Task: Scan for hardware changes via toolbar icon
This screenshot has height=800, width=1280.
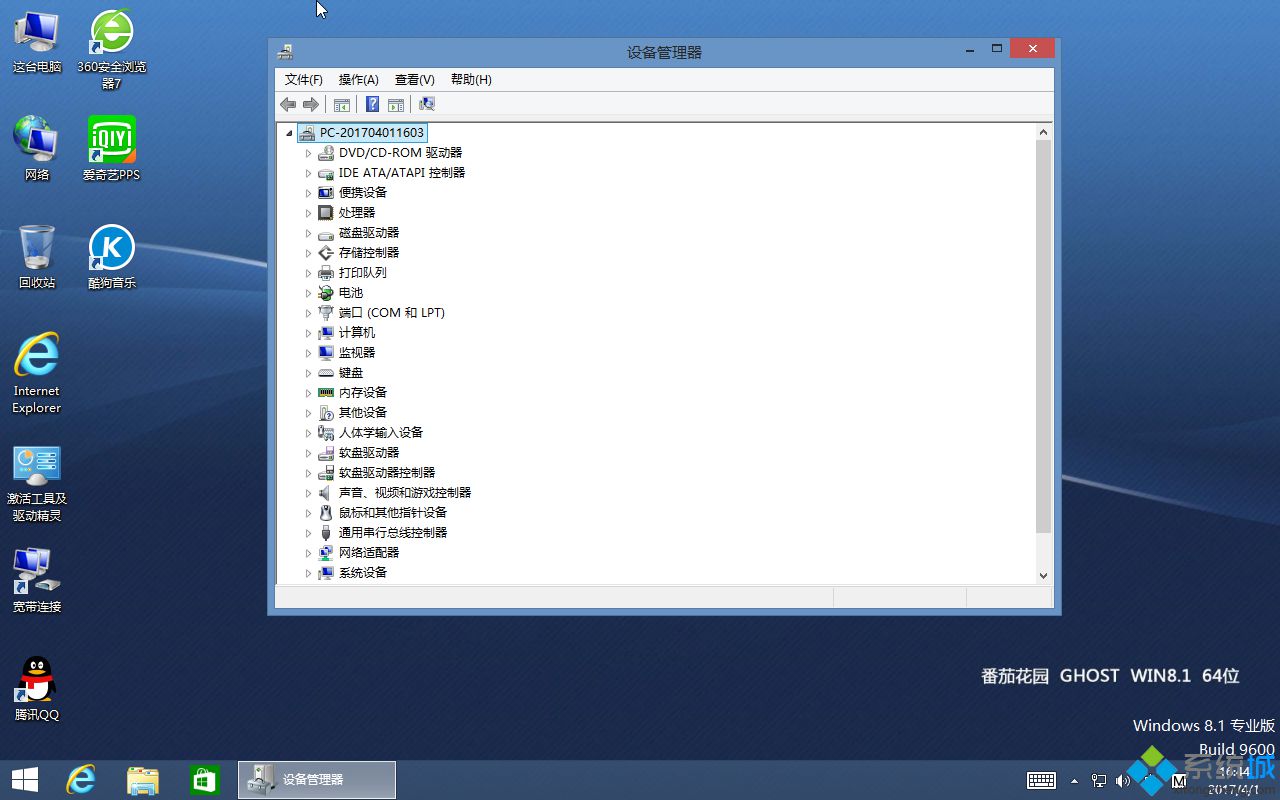Action: click(427, 104)
